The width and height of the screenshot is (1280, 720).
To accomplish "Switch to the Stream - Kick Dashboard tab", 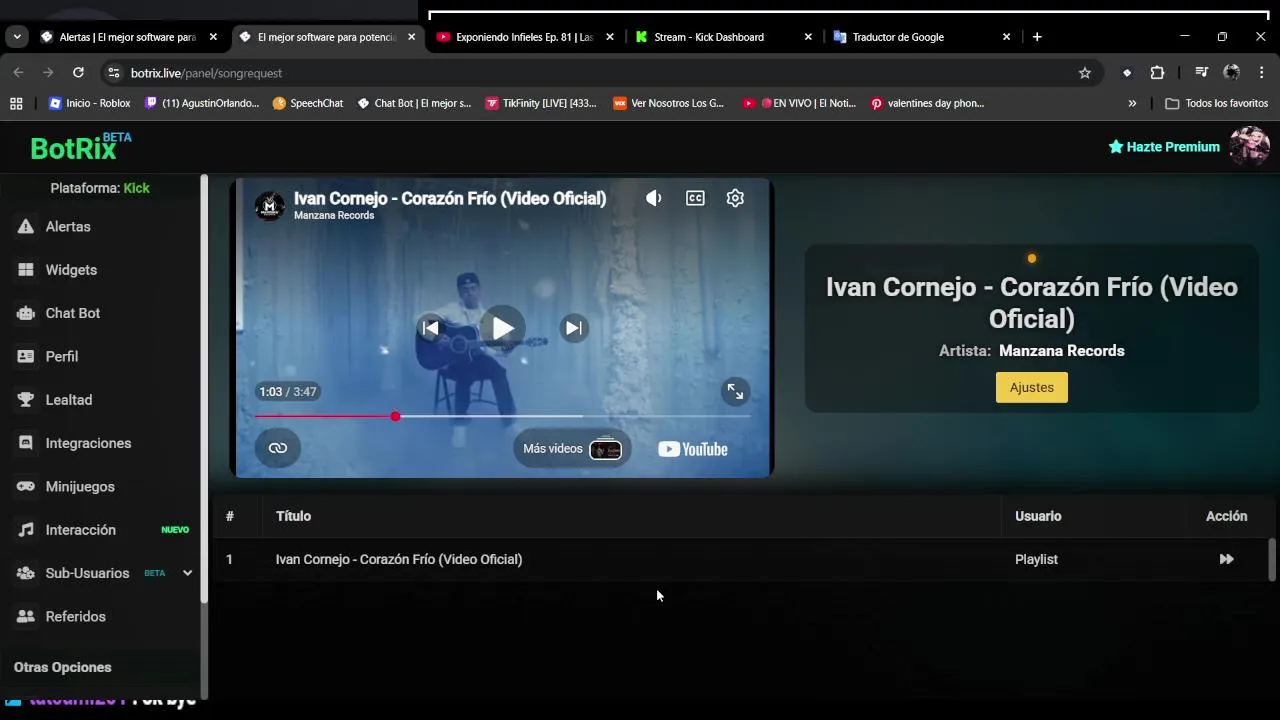I will click(x=722, y=37).
